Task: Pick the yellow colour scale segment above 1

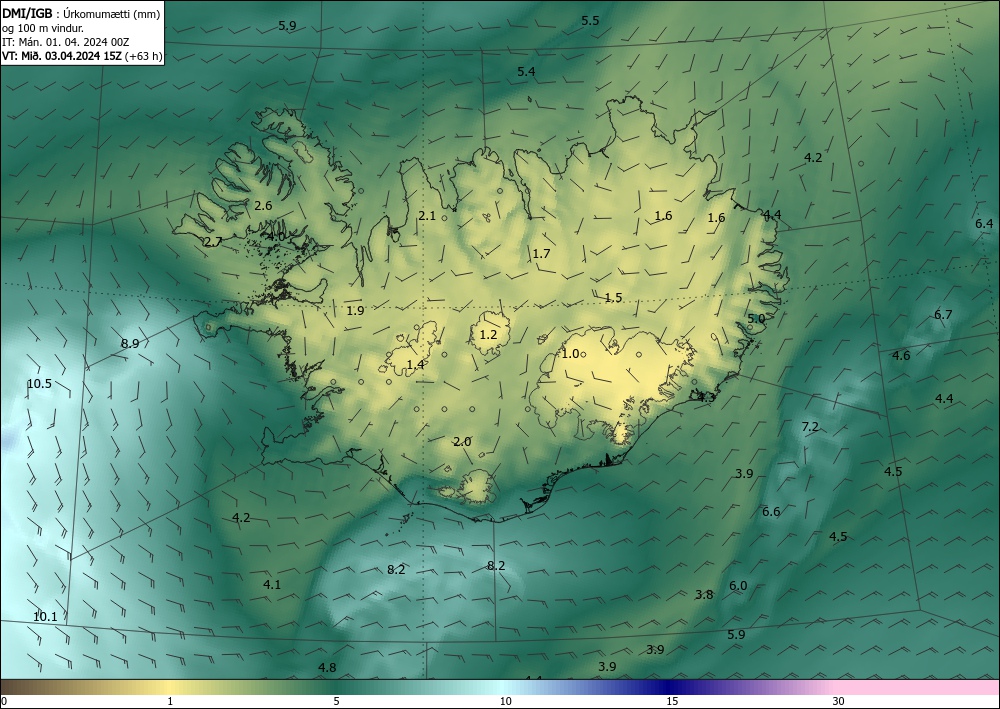Action: click(x=170, y=687)
